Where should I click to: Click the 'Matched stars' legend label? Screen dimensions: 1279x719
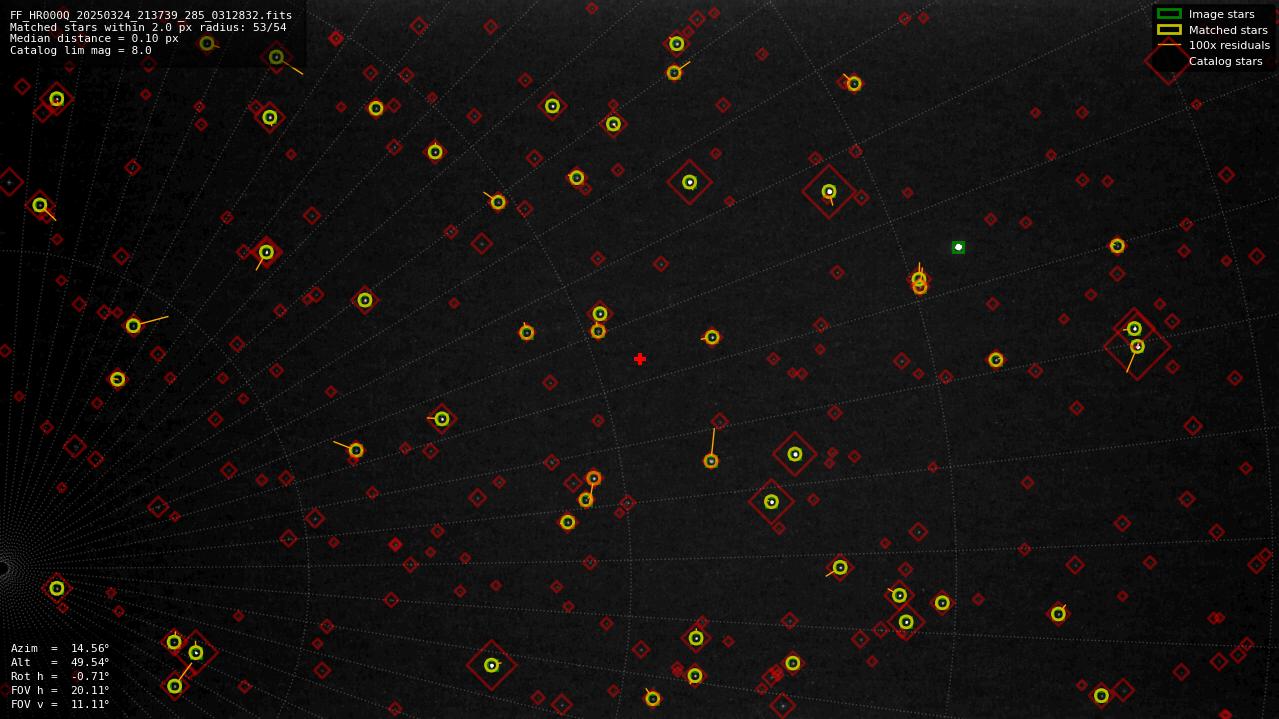coord(1228,30)
